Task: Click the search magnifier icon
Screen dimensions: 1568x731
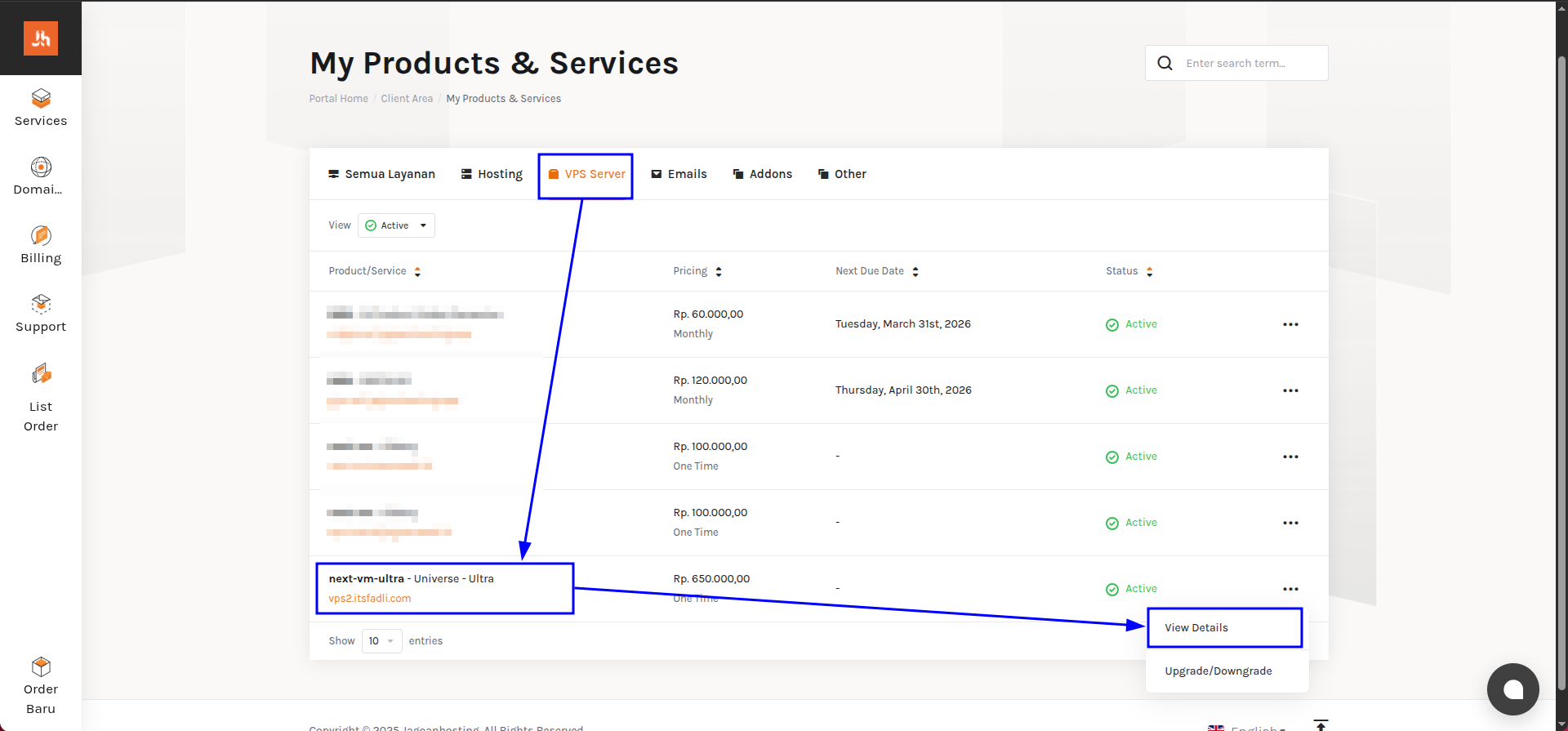Action: tap(1165, 63)
